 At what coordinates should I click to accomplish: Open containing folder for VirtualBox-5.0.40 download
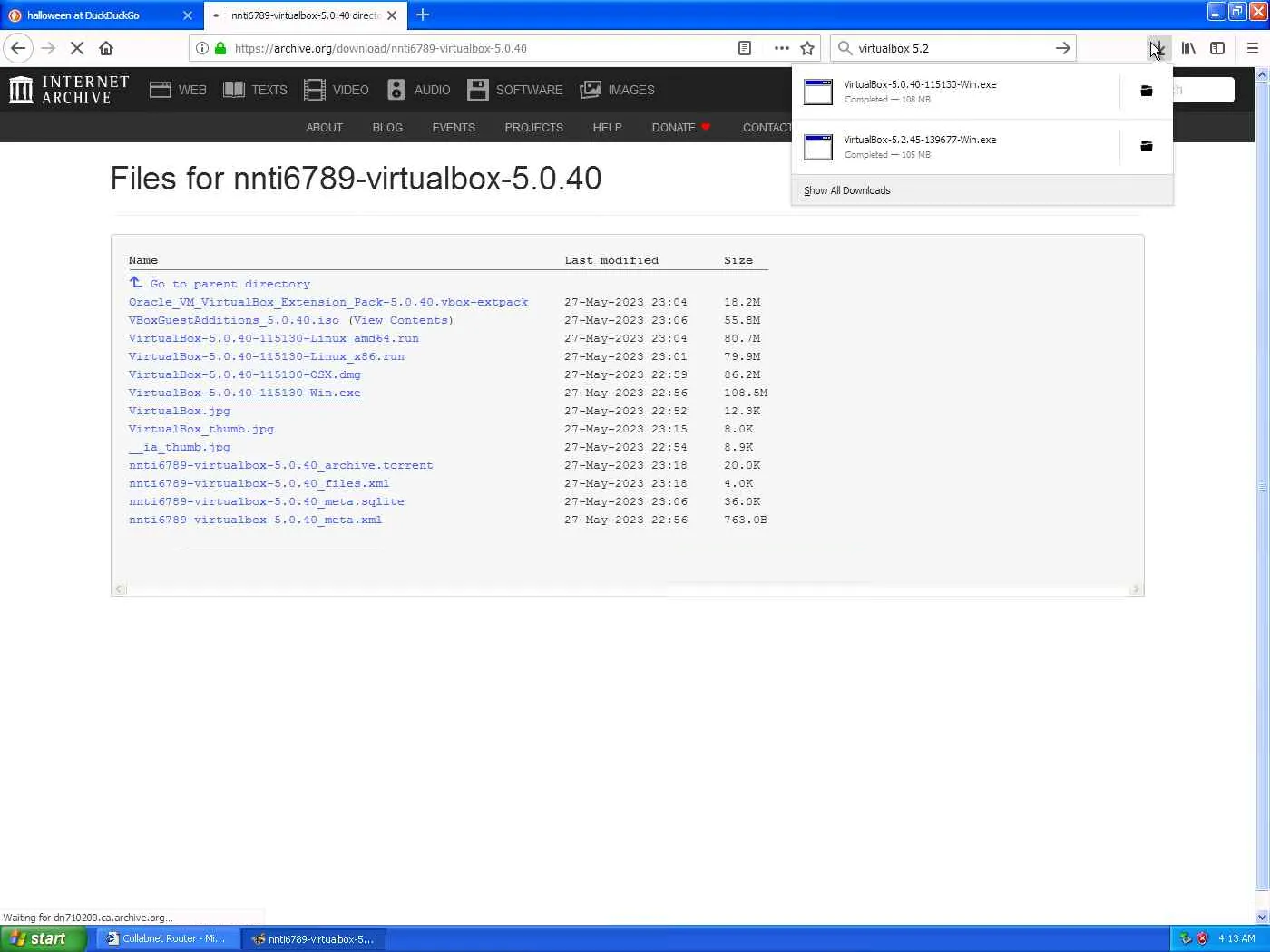[x=1147, y=91]
